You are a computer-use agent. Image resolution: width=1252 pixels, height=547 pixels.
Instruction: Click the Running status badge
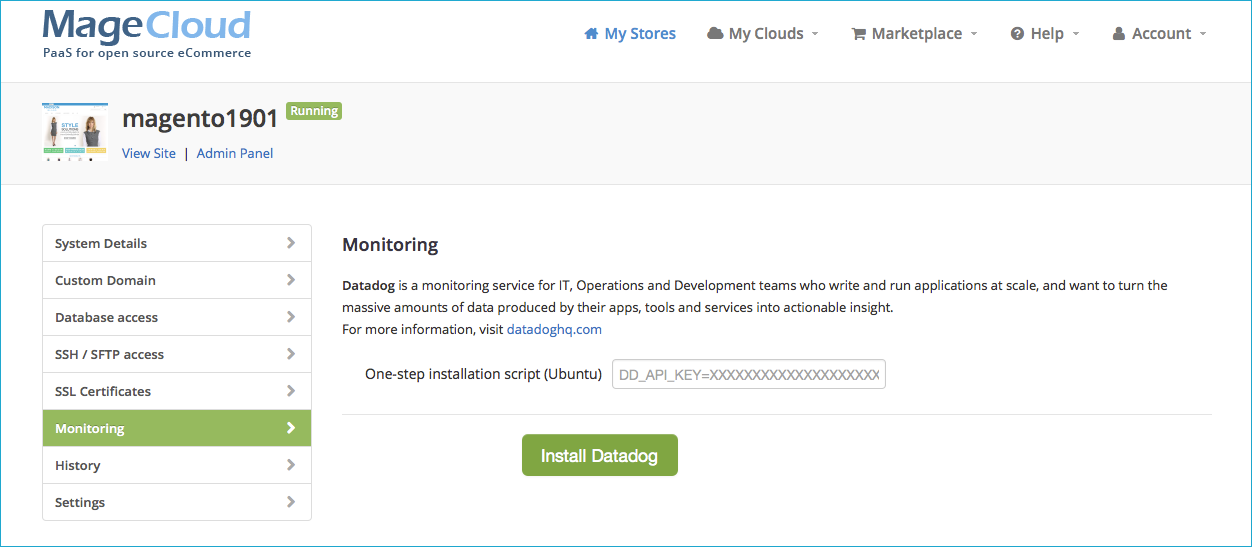314,111
